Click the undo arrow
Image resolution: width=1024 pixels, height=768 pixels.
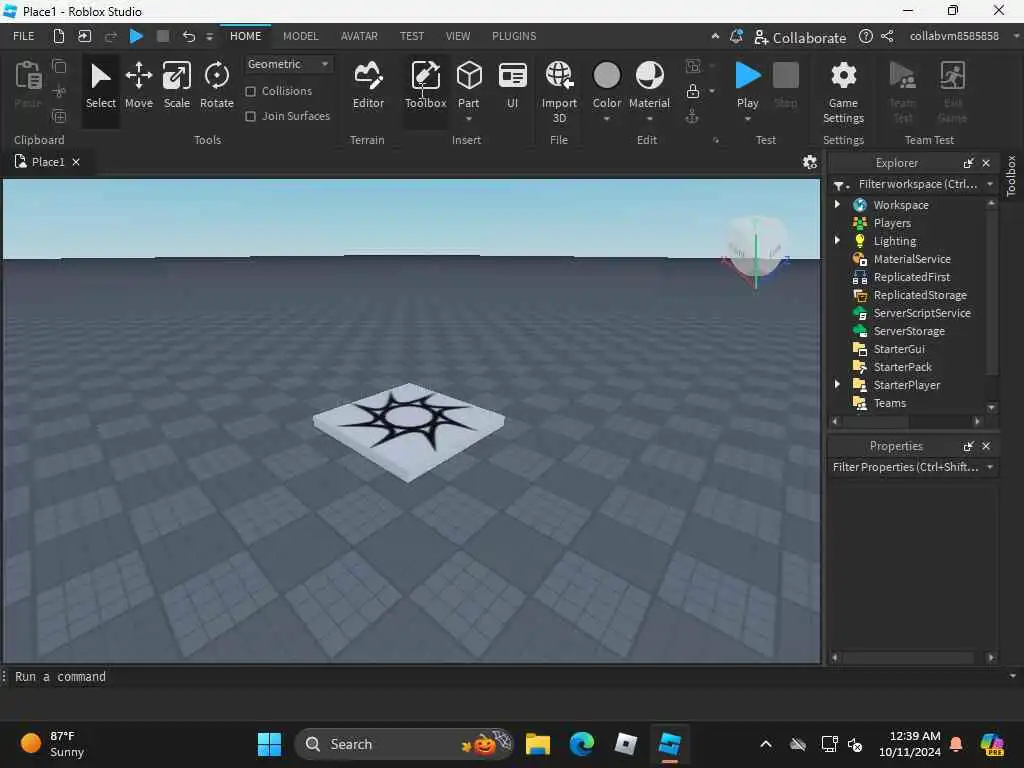(189, 36)
